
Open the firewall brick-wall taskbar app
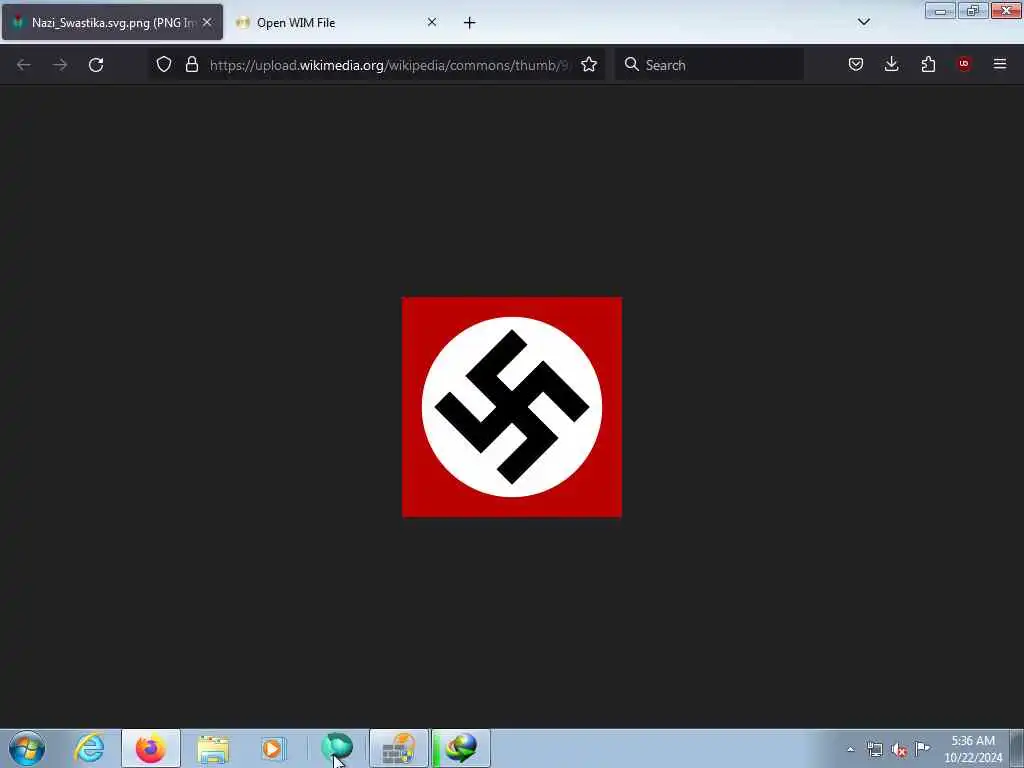399,748
